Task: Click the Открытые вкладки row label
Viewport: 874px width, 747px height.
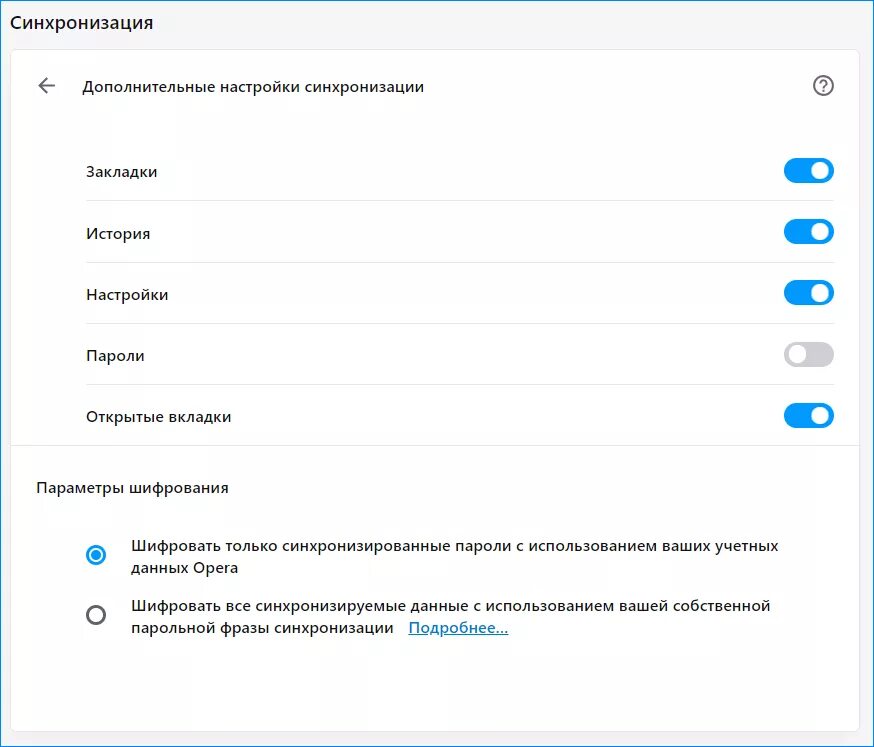Action: click(x=158, y=417)
